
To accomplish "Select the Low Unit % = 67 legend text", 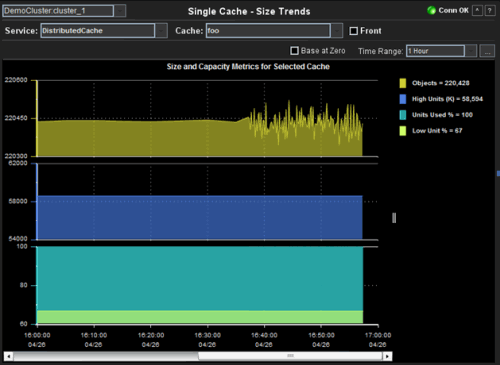I will (437, 131).
